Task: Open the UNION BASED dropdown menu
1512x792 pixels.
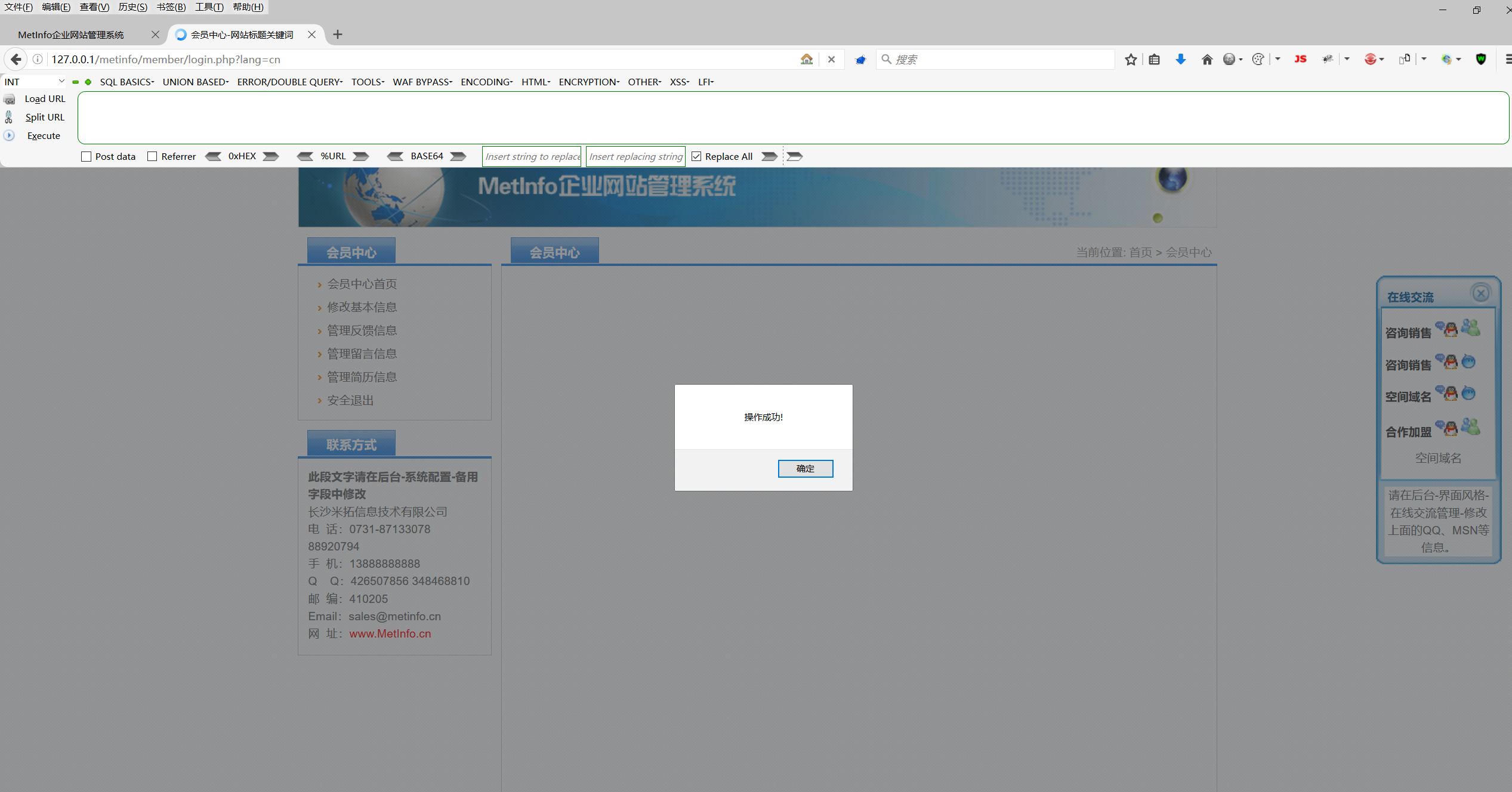Action: 195,82
